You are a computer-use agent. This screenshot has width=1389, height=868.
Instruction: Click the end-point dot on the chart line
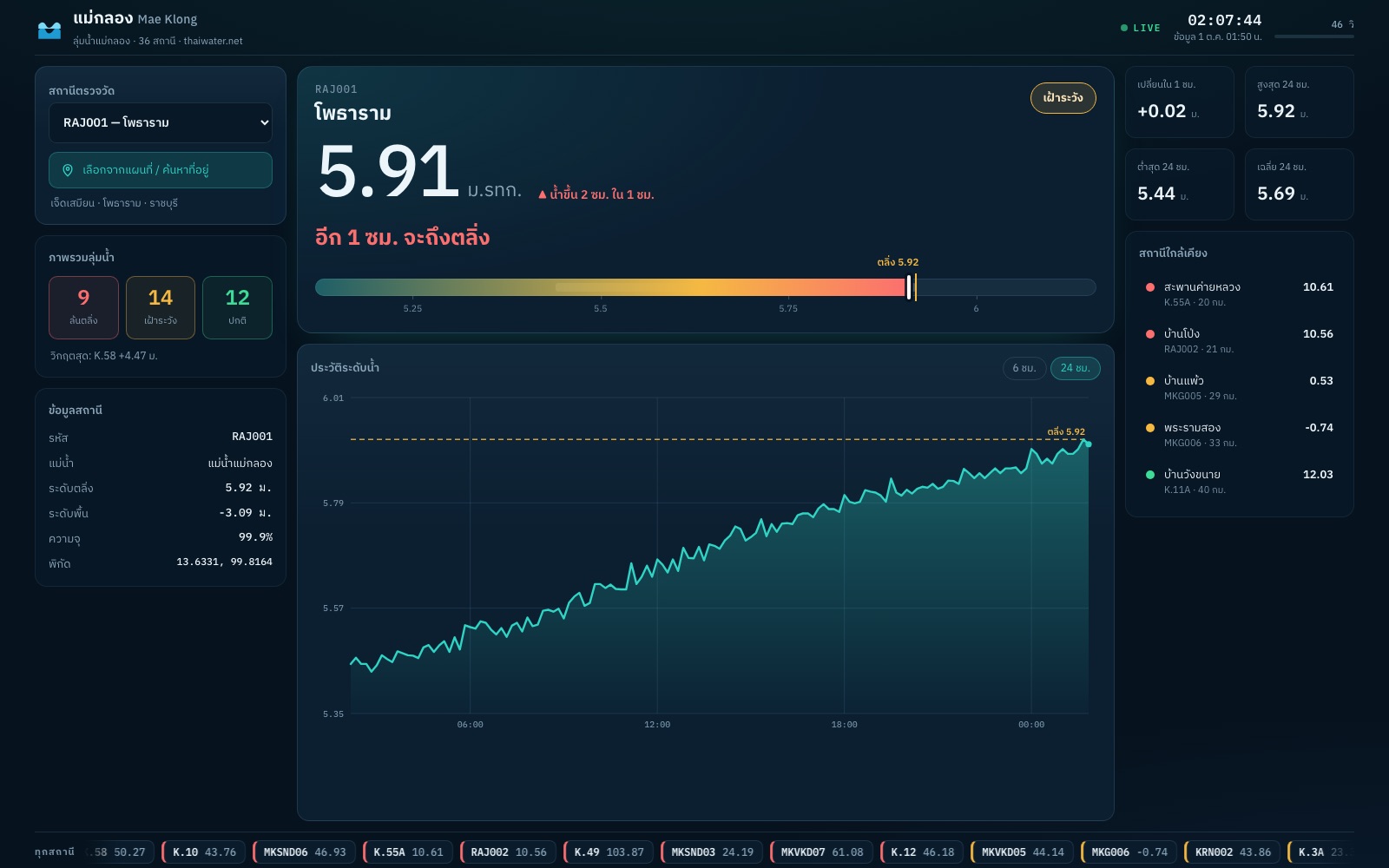coord(1089,444)
